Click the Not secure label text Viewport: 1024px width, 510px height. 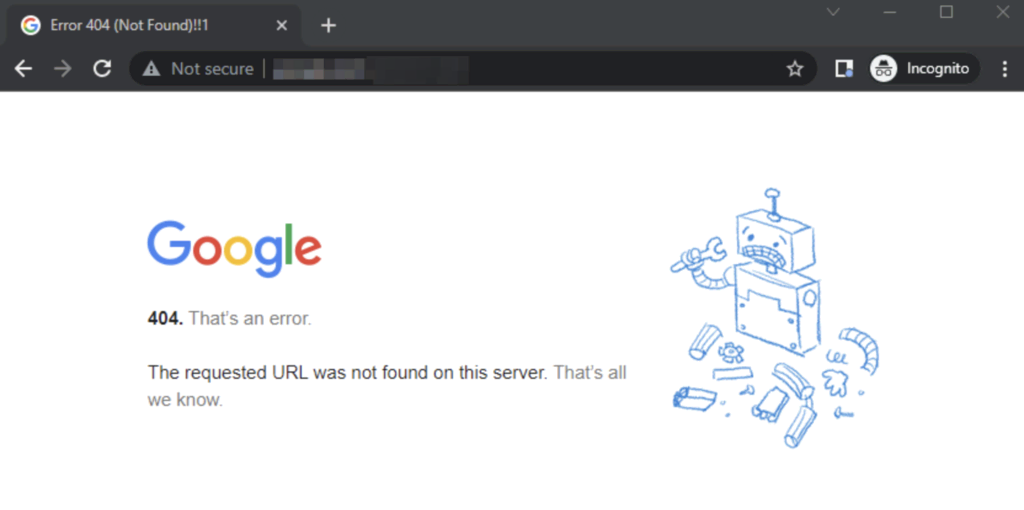click(x=212, y=69)
